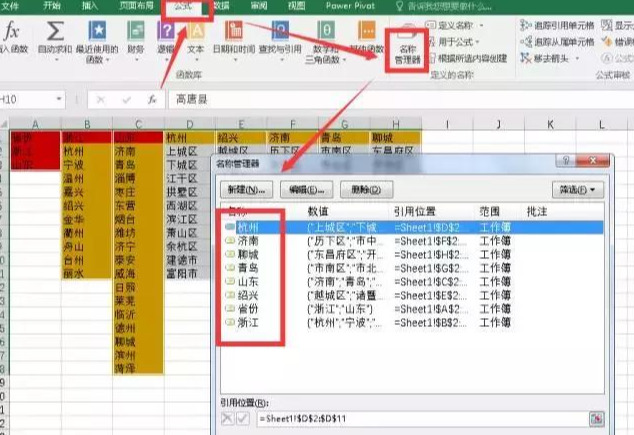Screen dimensions: 634x435
Task: Select the 聊城 name row
Action: tap(412, 255)
